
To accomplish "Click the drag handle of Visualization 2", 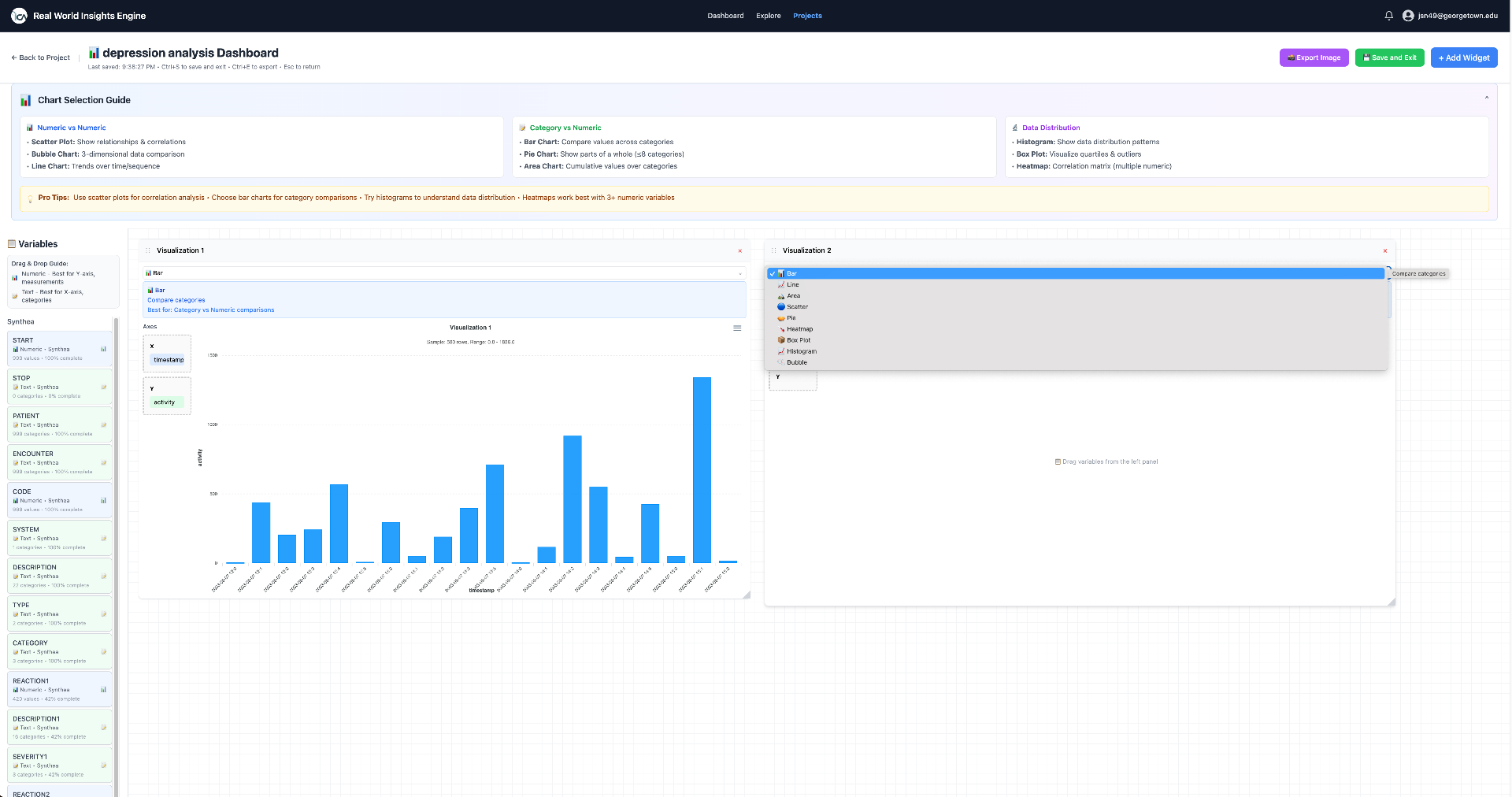I will click(x=774, y=250).
